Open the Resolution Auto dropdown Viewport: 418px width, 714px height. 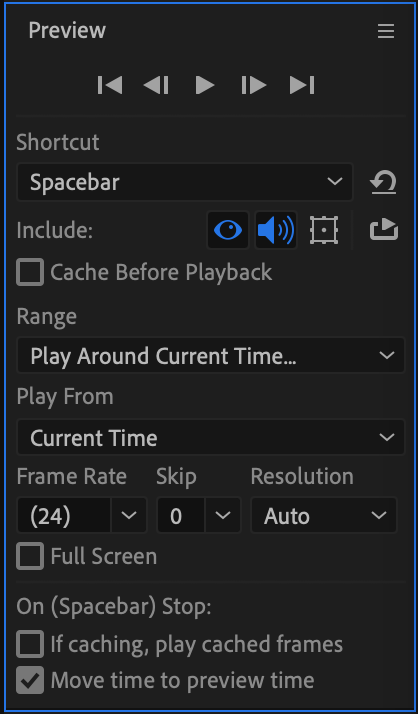coord(324,515)
